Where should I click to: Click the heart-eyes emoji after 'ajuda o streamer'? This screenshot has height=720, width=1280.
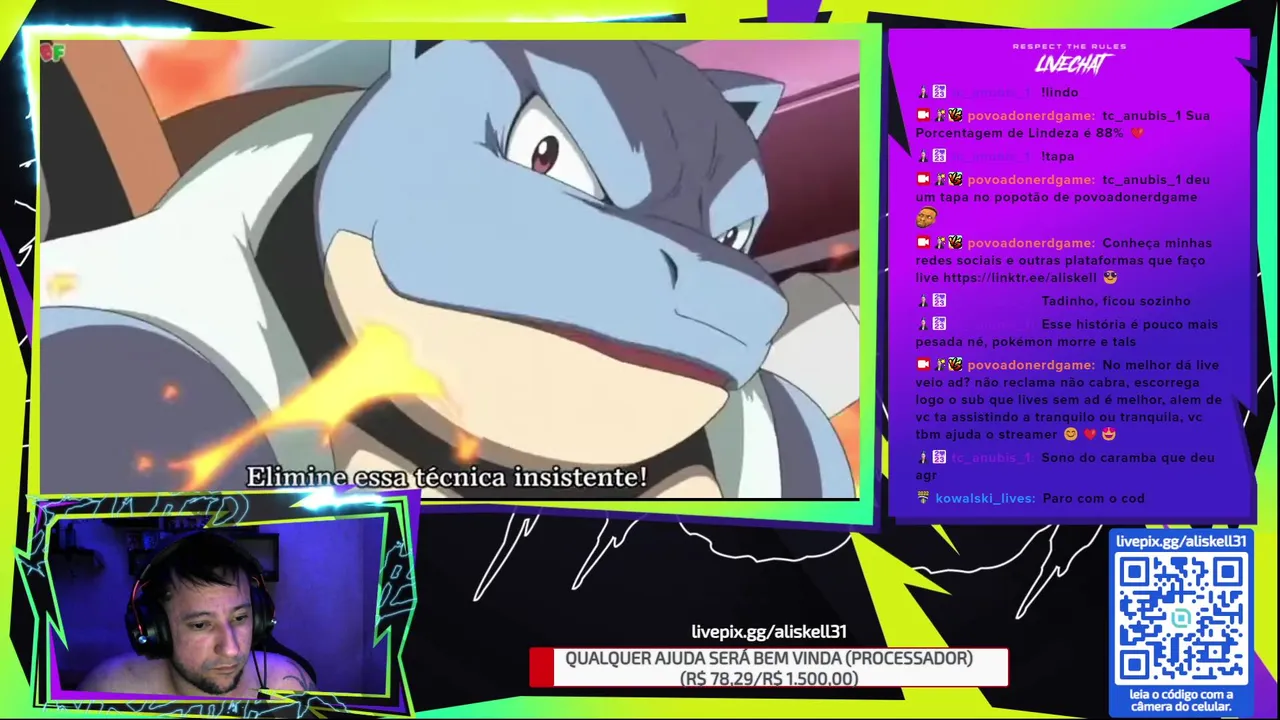[1108, 435]
